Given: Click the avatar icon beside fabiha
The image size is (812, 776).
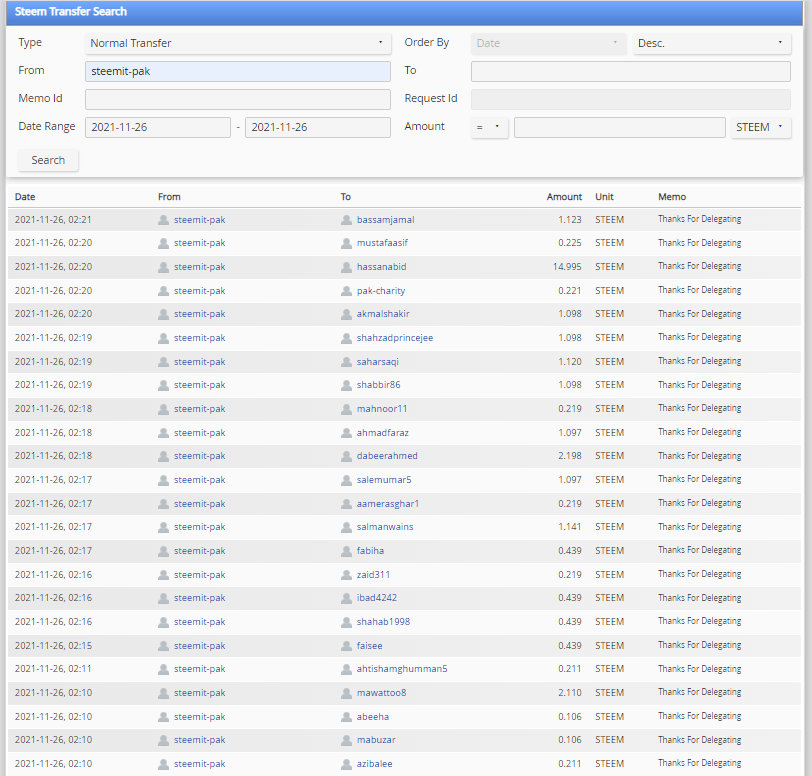Looking at the screenshot, I should pos(346,551).
